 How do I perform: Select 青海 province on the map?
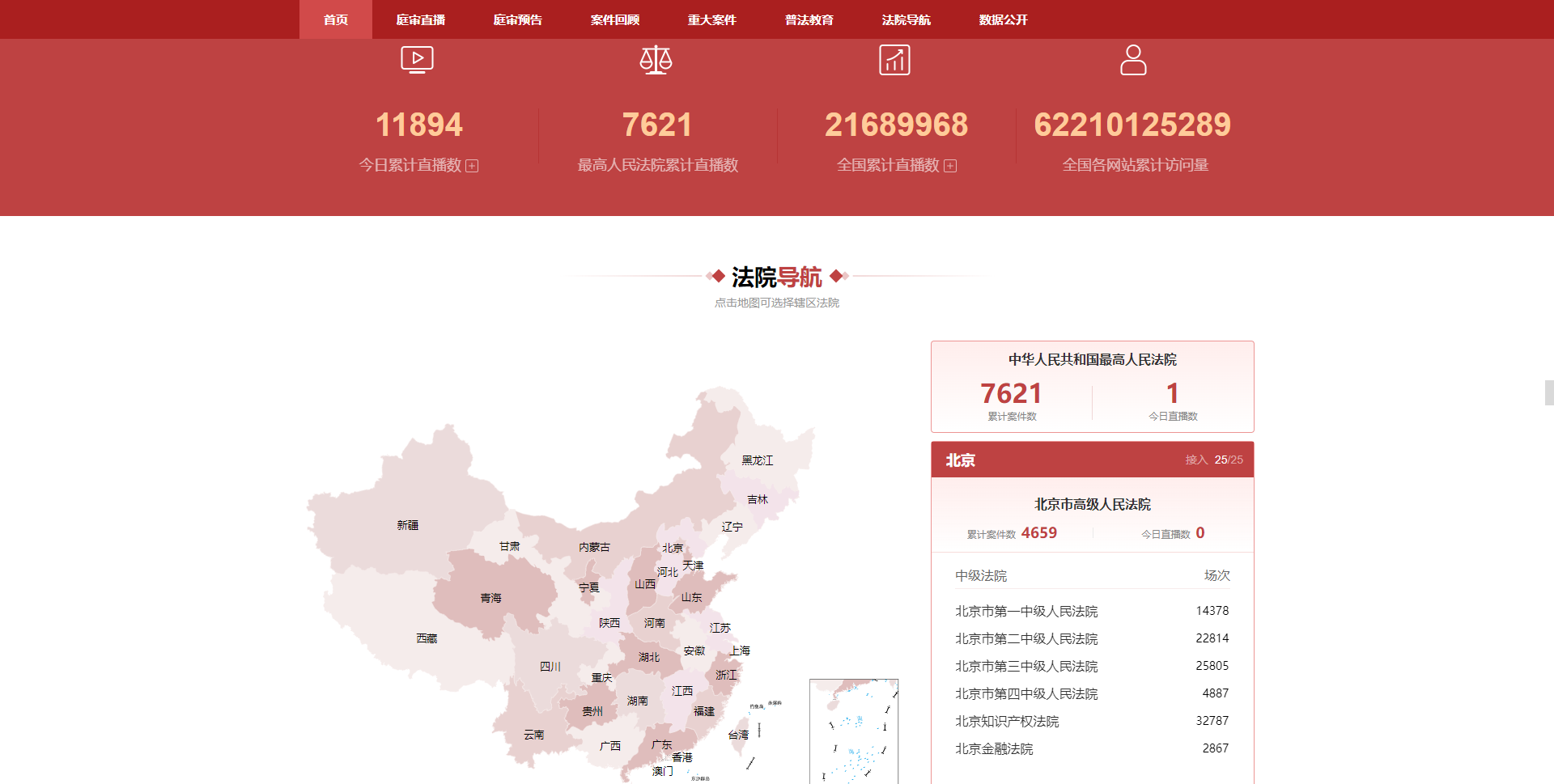490,599
